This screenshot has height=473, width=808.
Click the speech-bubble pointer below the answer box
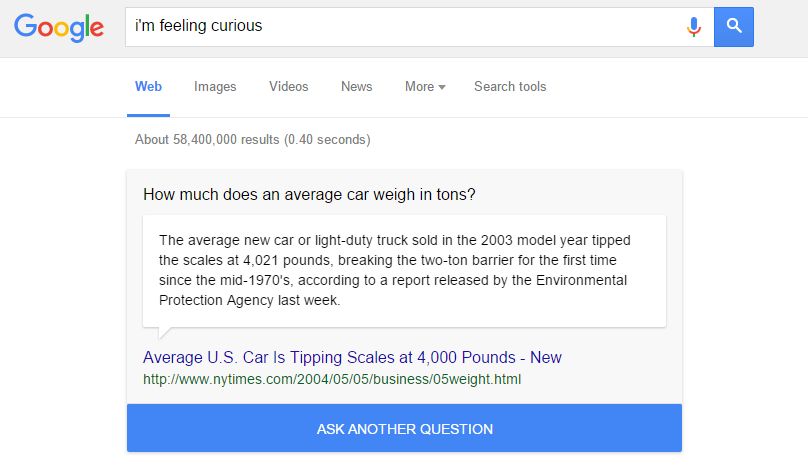click(x=164, y=332)
